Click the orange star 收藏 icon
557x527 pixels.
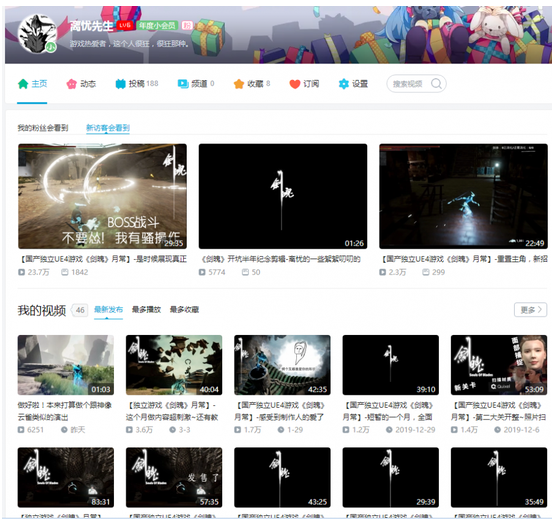click(239, 84)
